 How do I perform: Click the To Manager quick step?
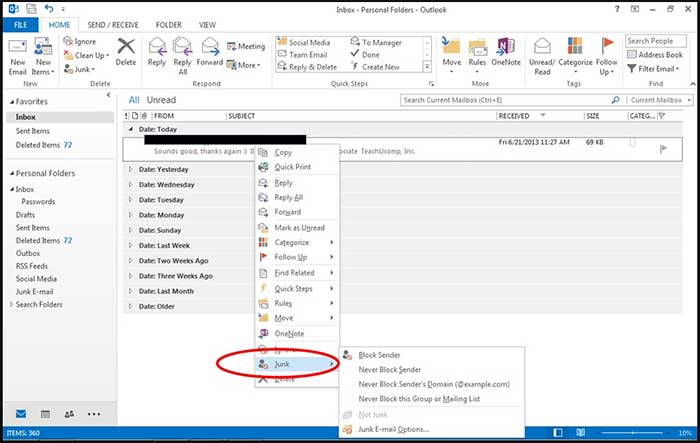point(376,42)
